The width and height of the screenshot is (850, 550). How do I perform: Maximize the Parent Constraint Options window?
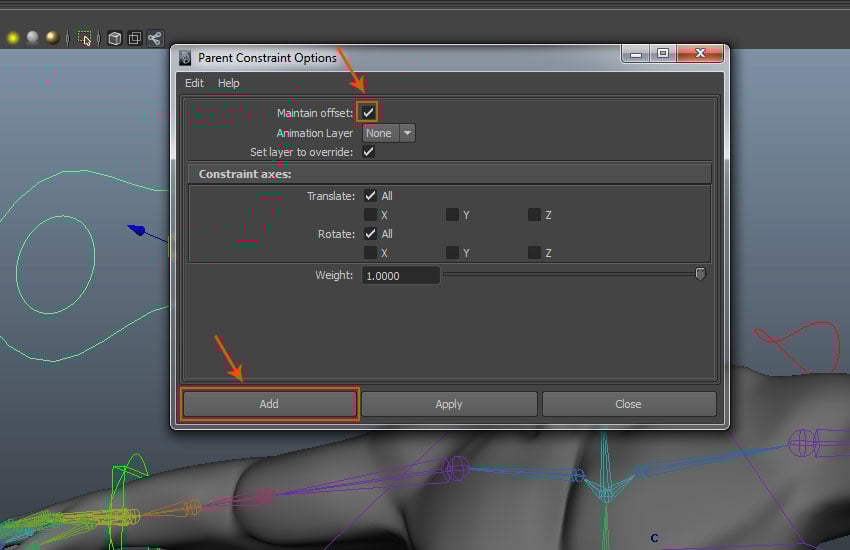coord(662,53)
